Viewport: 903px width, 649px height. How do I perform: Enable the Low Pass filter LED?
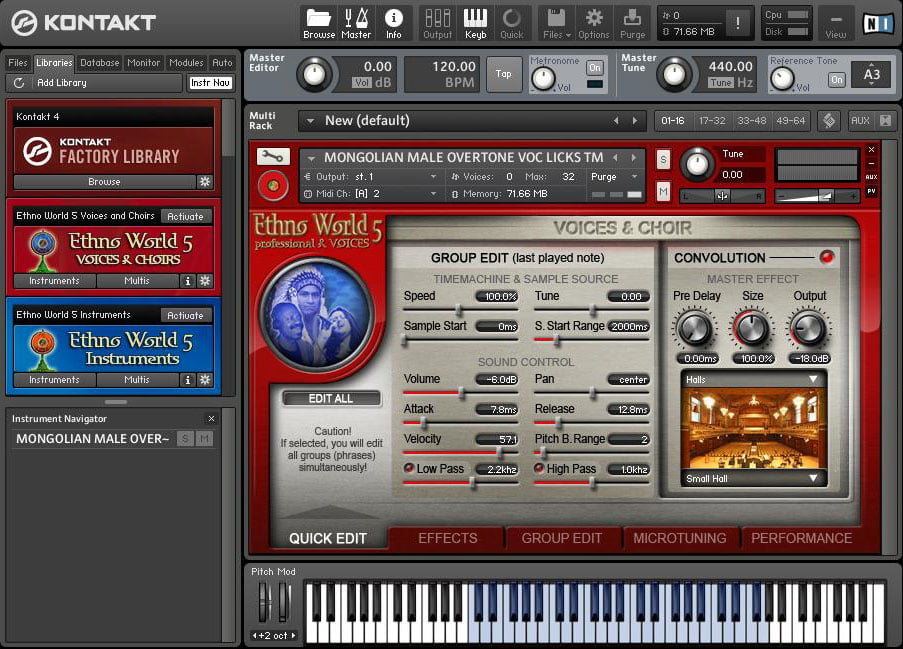pos(408,468)
